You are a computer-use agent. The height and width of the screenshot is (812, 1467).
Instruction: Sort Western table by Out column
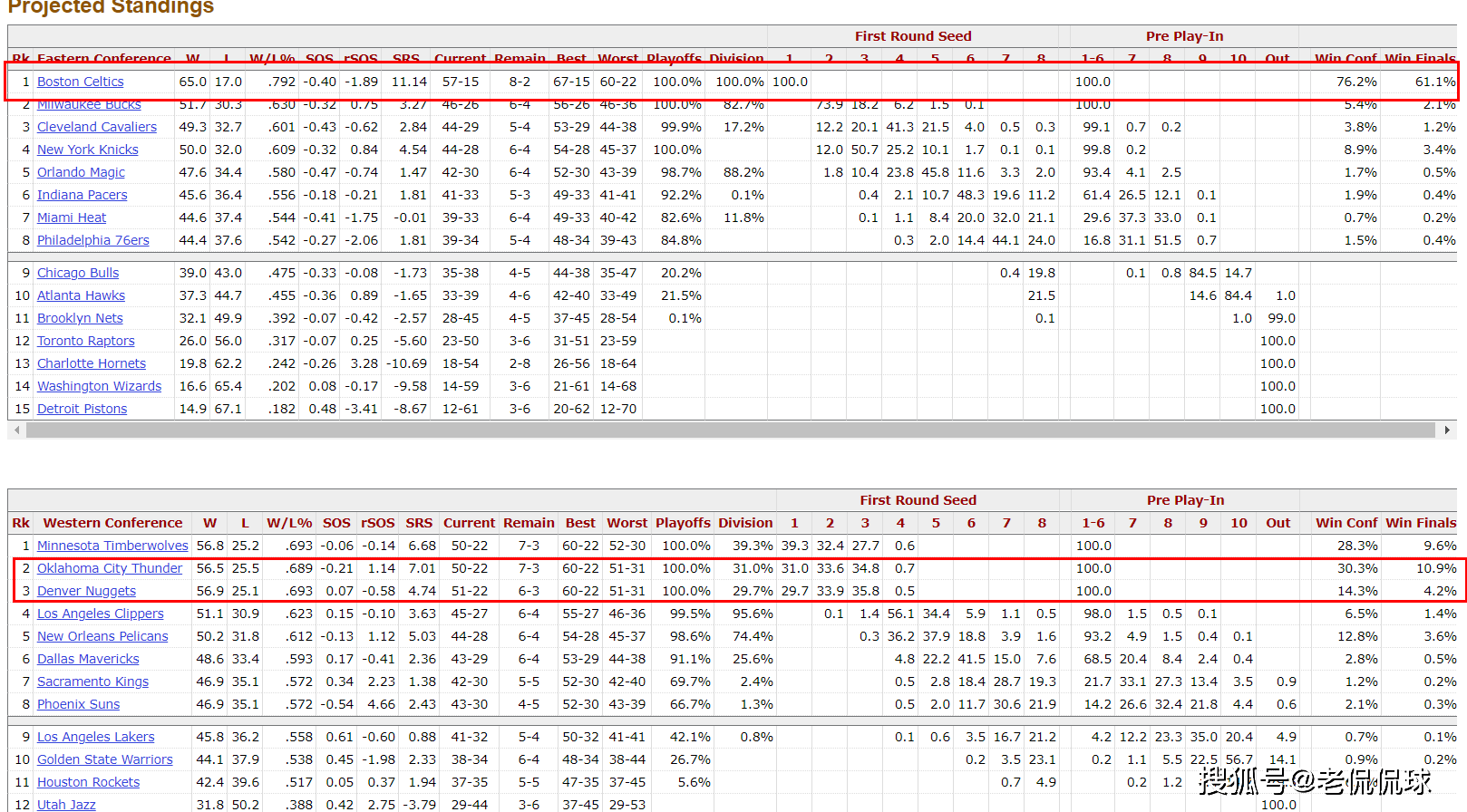coord(1278,523)
